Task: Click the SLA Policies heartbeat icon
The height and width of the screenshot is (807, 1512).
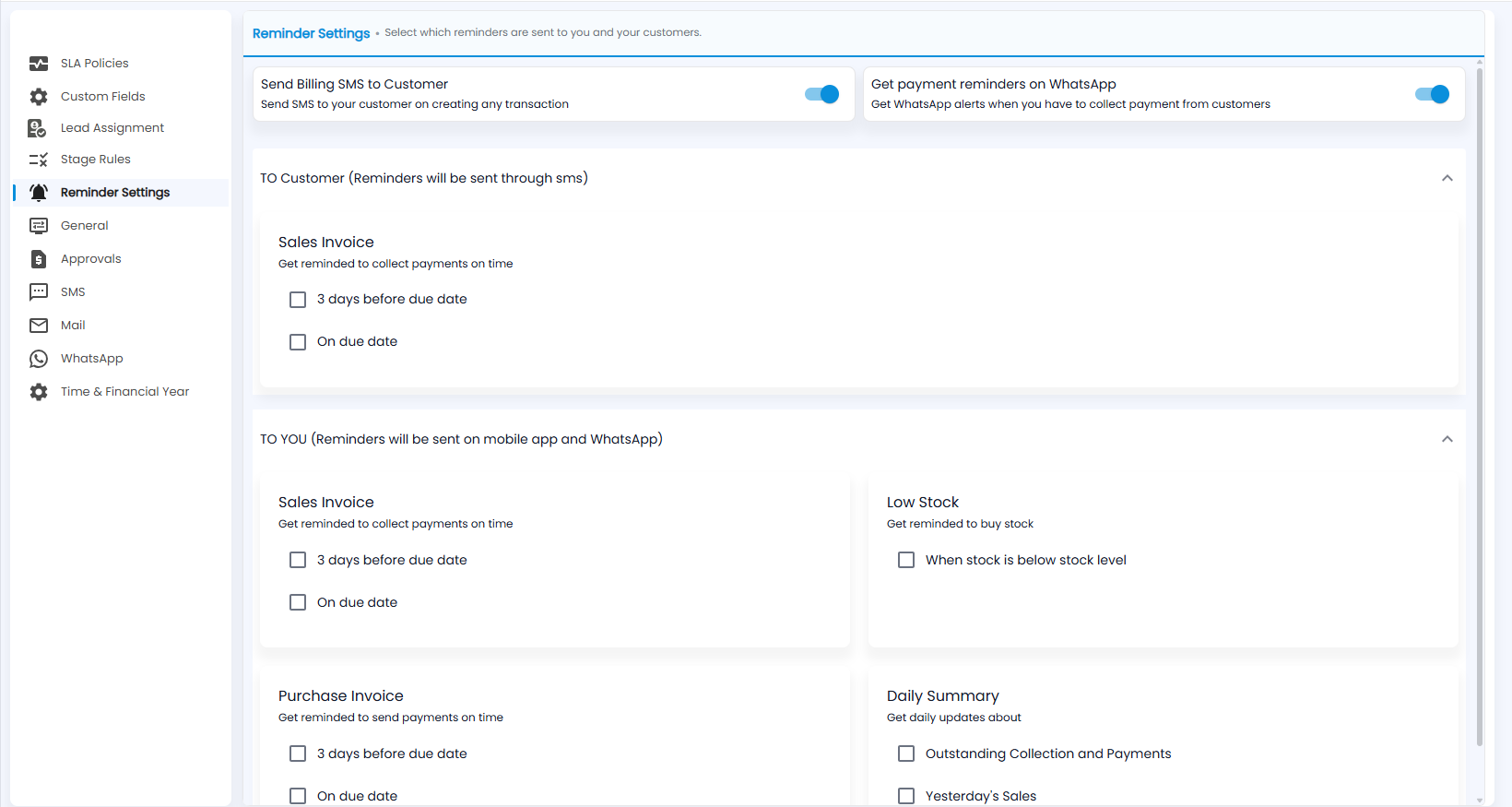Action: pyautogui.click(x=39, y=64)
